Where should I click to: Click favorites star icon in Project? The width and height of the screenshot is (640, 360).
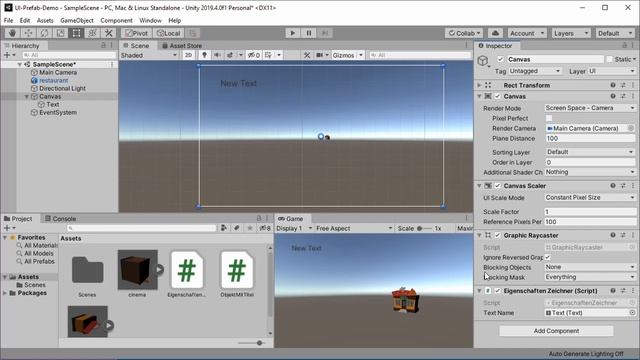250,228
